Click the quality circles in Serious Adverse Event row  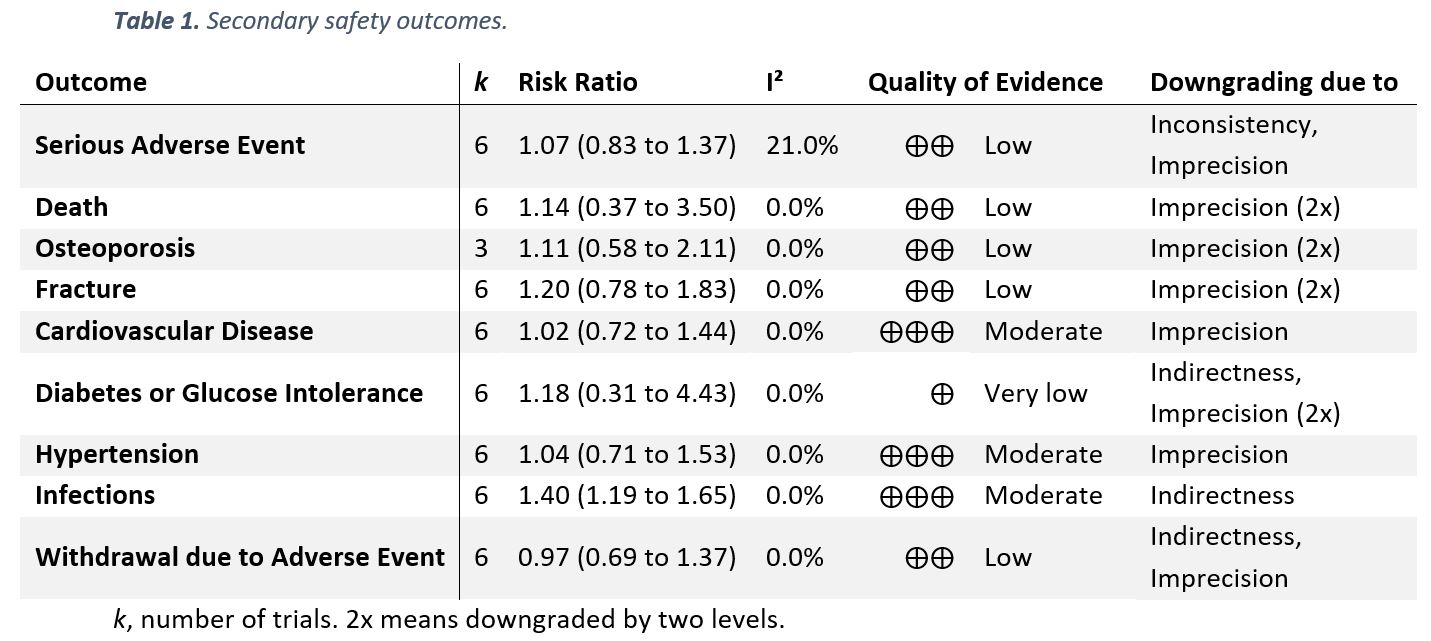tap(929, 146)
